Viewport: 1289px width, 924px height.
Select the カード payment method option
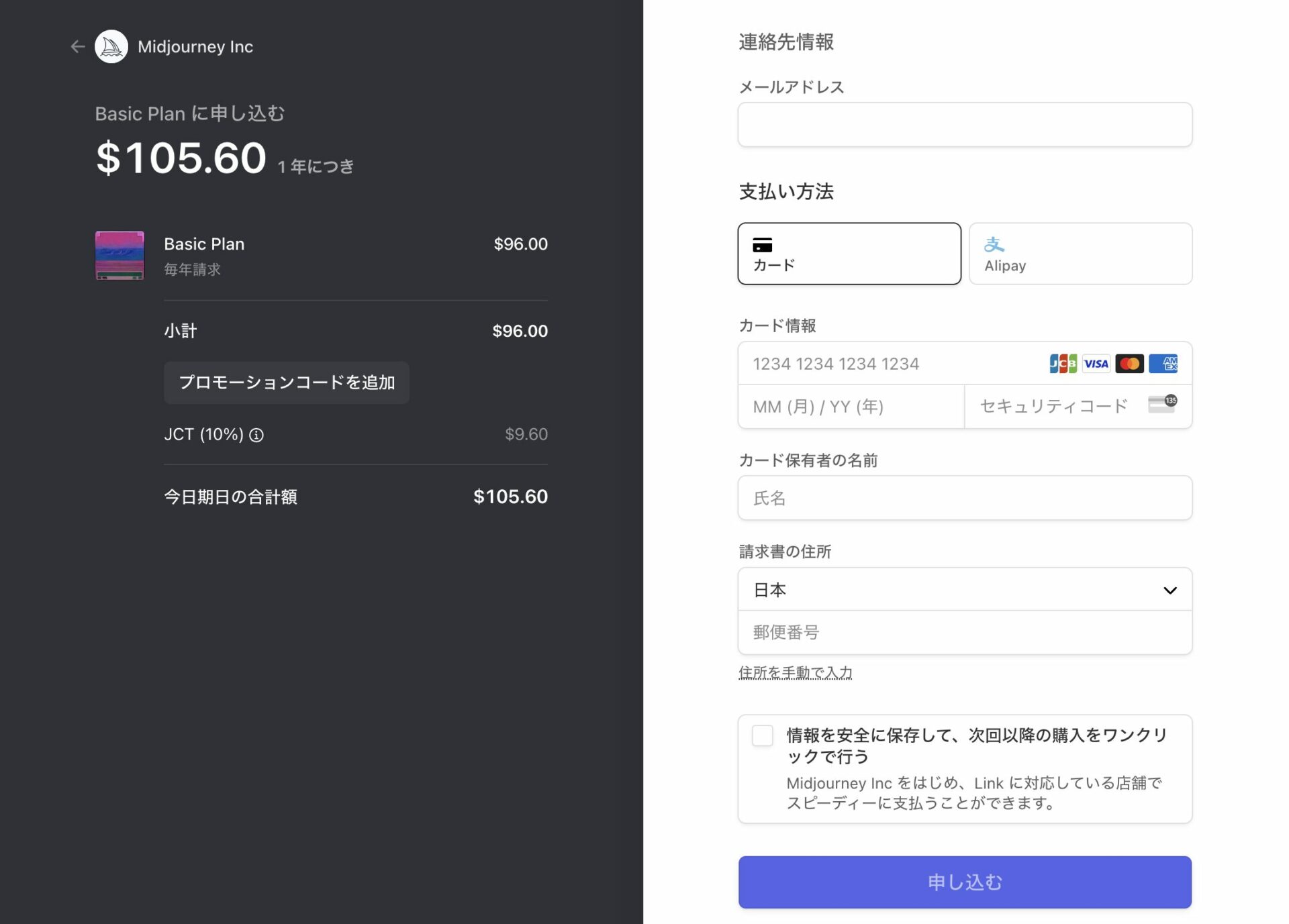tap(849, 254)
